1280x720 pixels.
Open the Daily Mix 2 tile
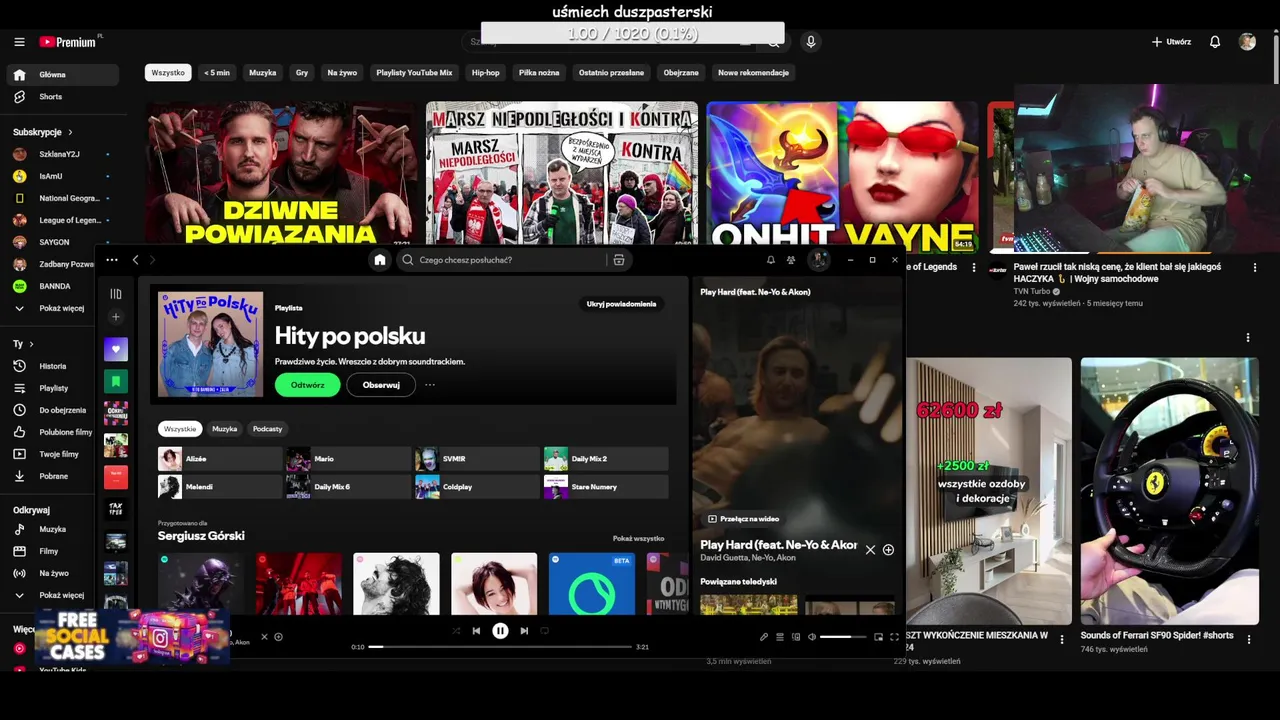(x=606, y=459)
